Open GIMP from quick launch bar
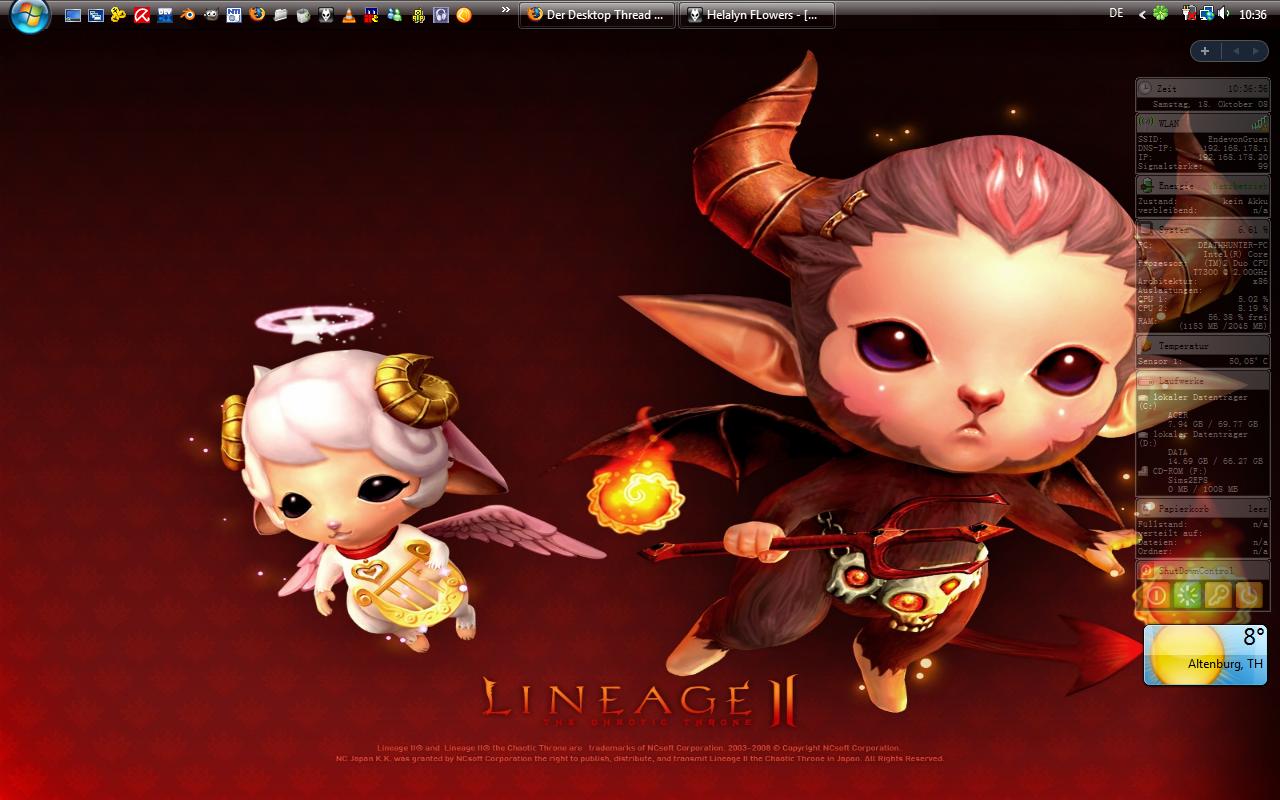This screenshot has height=800, width=1280. point(211,15)
